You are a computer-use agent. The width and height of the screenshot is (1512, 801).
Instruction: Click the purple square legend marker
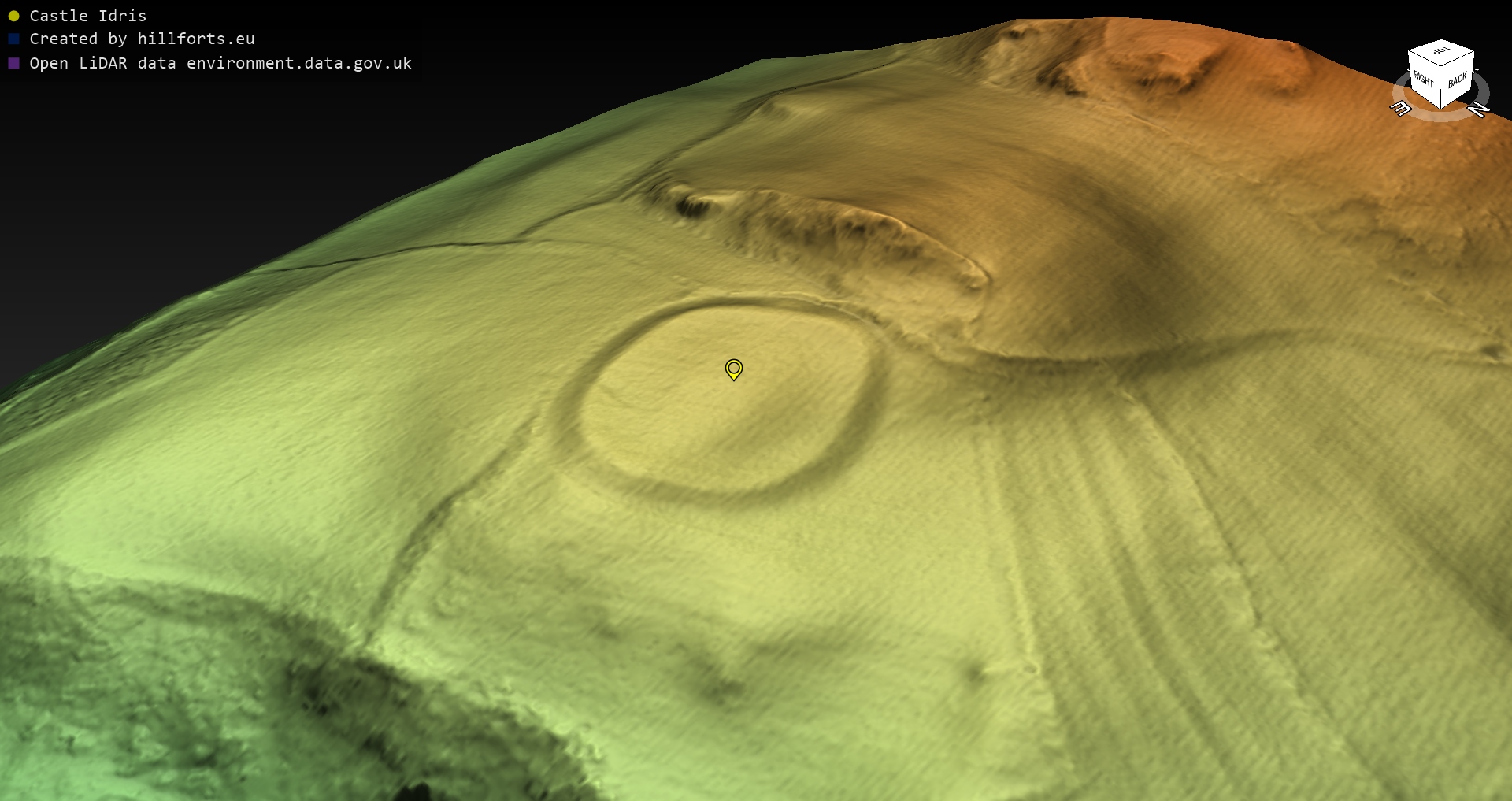click(13, 63)
